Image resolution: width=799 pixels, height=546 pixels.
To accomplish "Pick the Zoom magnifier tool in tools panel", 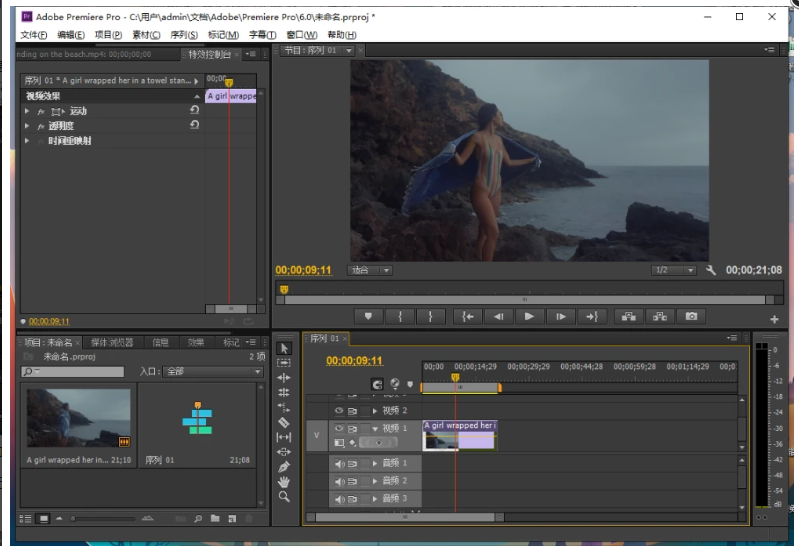I will tap(283, 496).
